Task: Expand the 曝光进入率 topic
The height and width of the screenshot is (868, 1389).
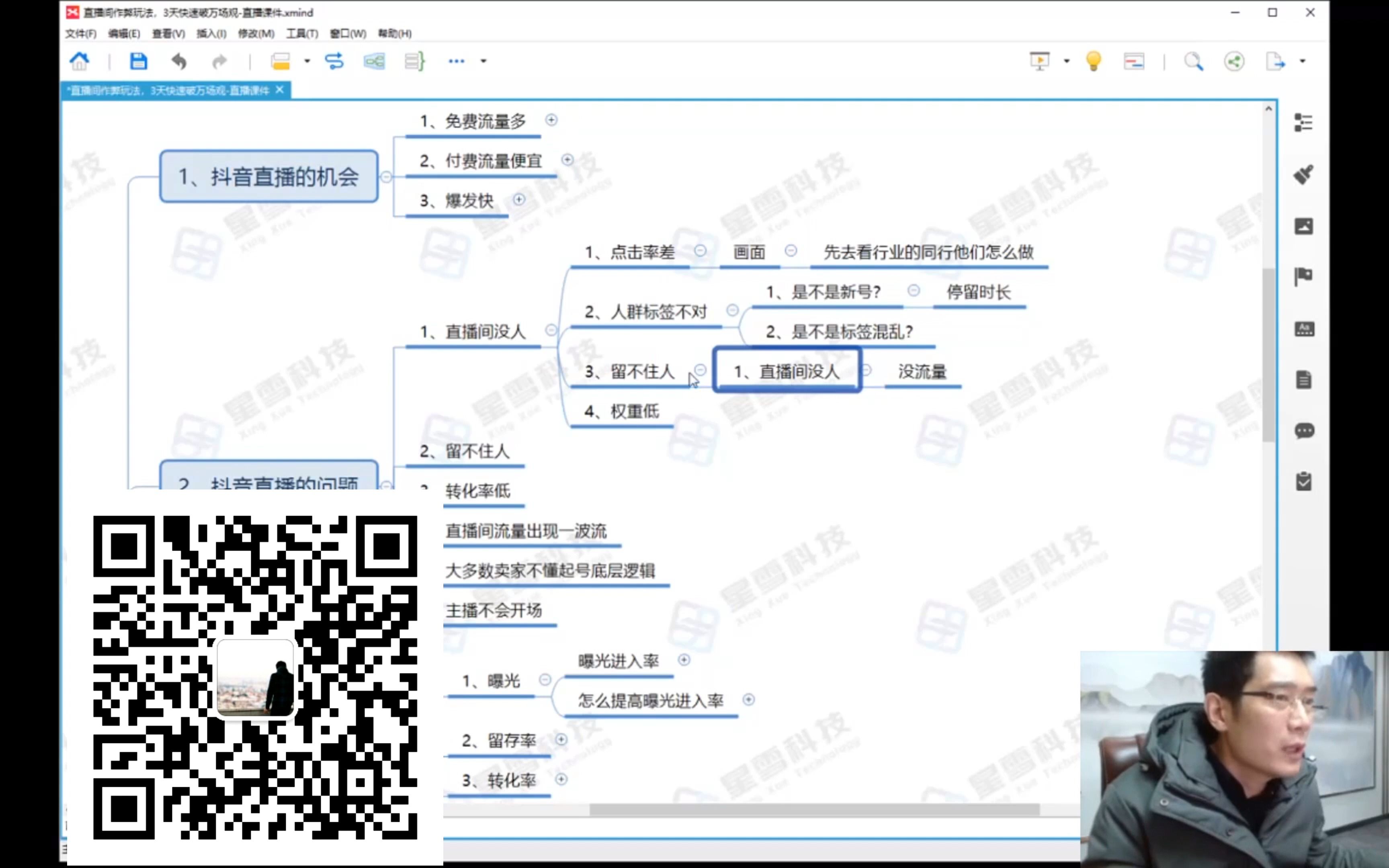Action: 684,659
